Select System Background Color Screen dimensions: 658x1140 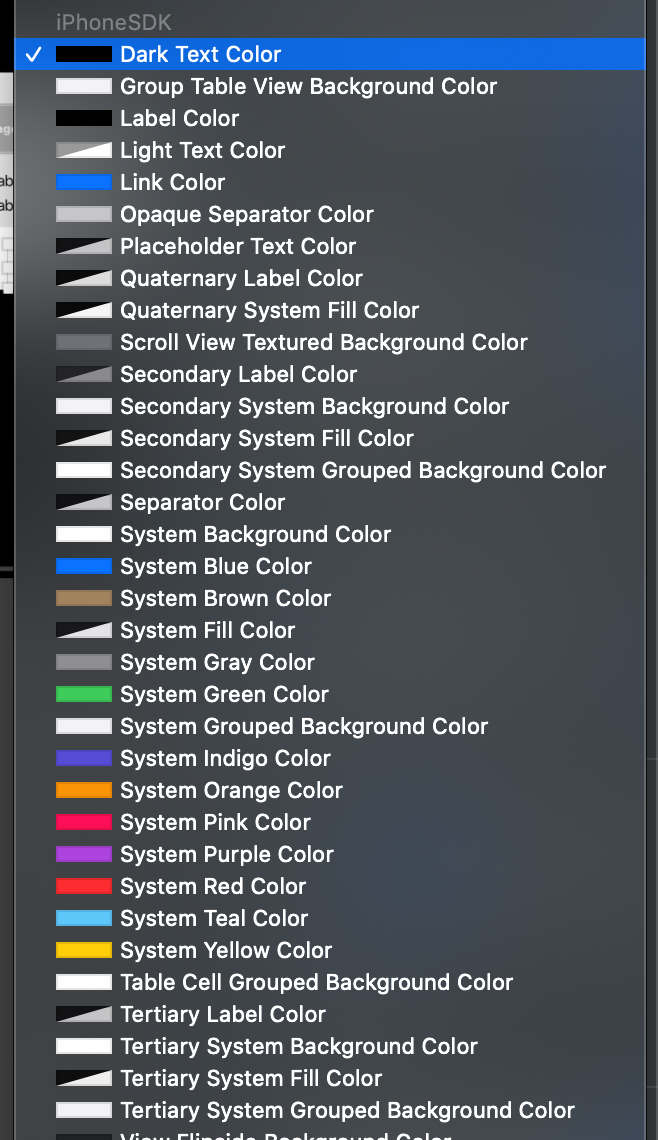click(329, 534)
